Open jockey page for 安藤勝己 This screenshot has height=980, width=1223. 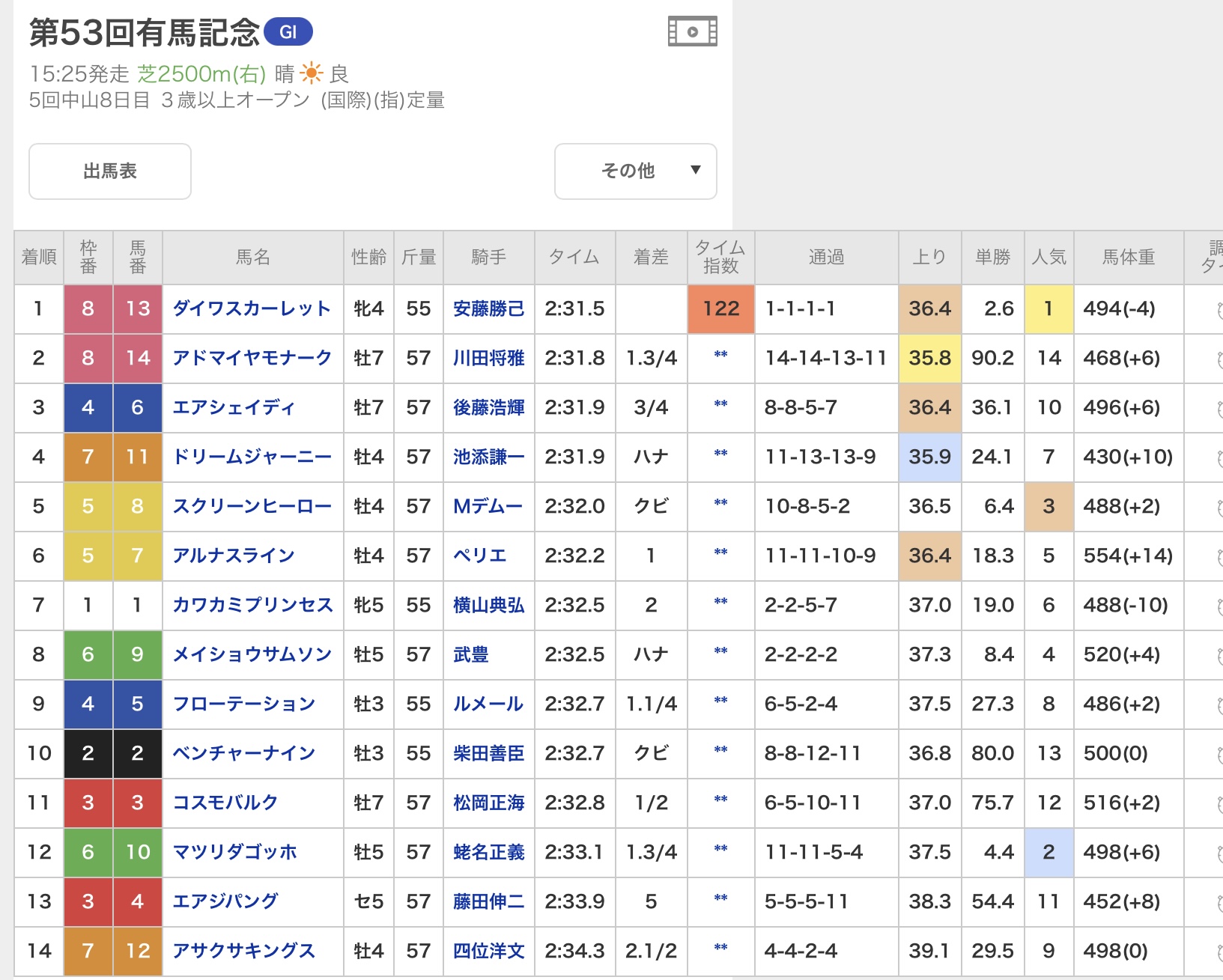488,308
